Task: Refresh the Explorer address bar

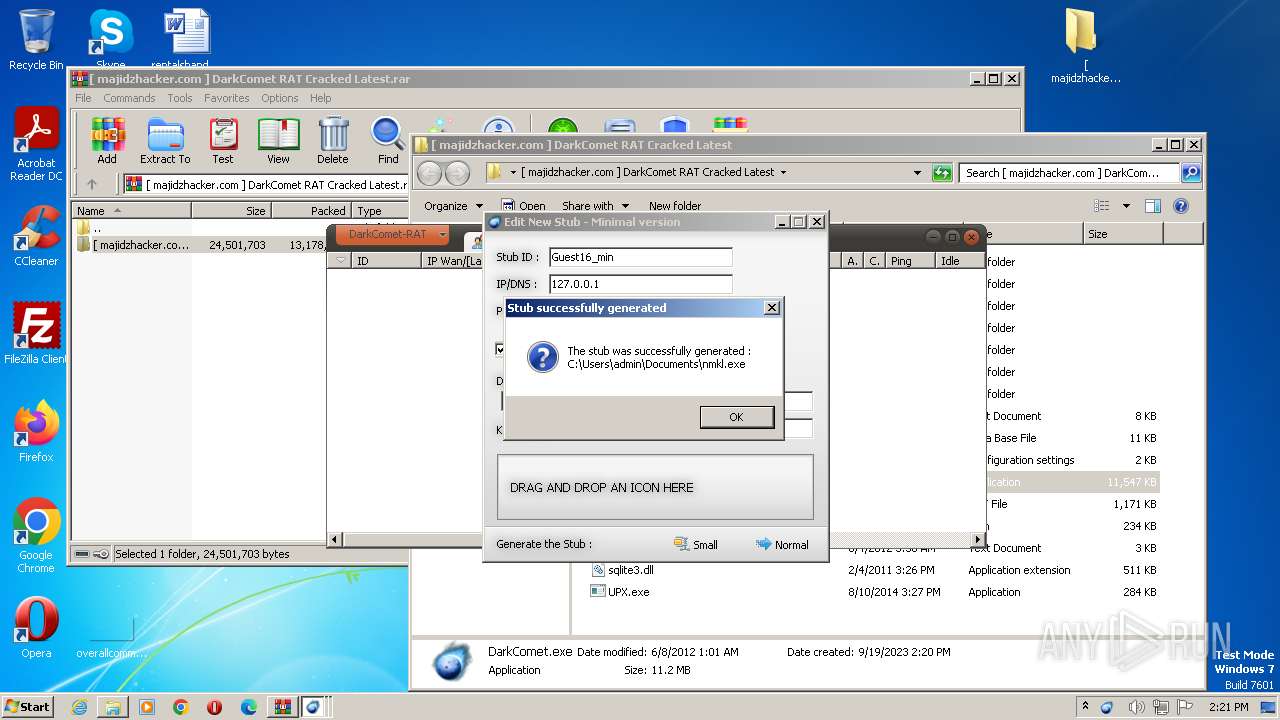Action: point(941,173)
